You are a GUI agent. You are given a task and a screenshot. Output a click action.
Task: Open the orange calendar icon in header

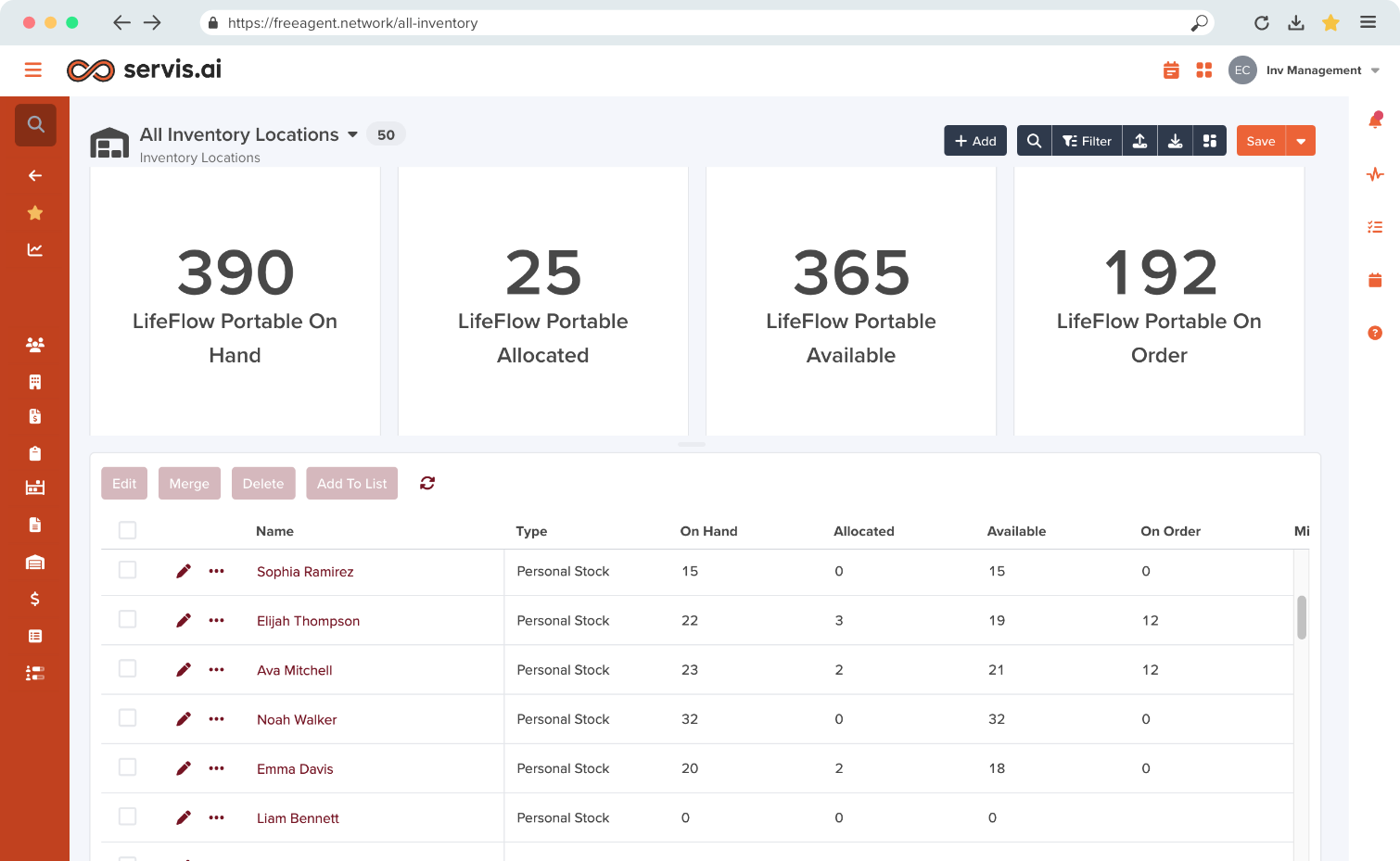pyautogui.click(x=1171, y=70)
